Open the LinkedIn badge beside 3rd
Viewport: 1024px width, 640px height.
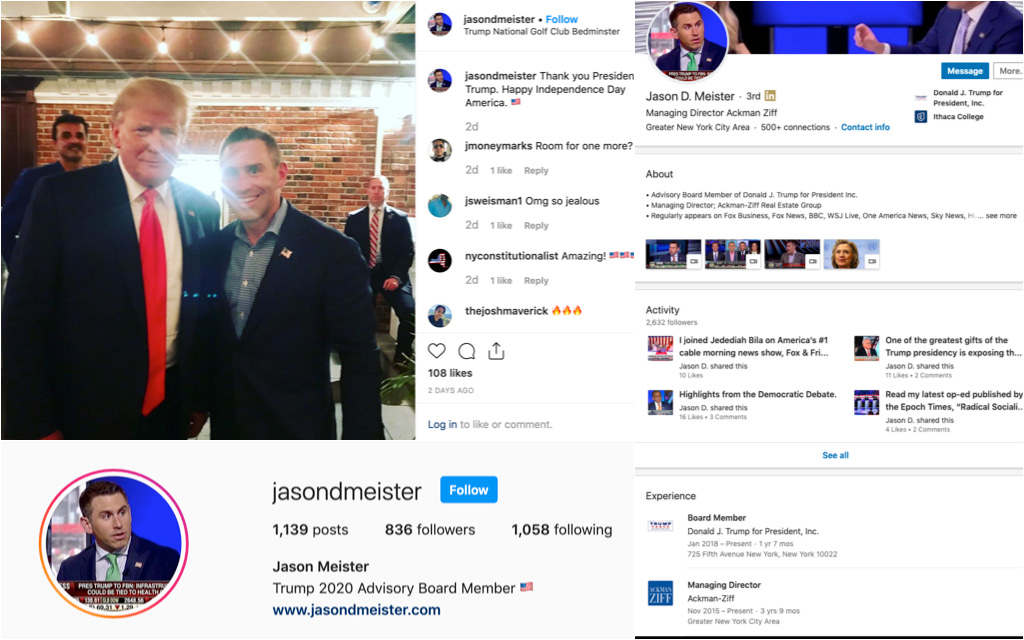[770, 96]
